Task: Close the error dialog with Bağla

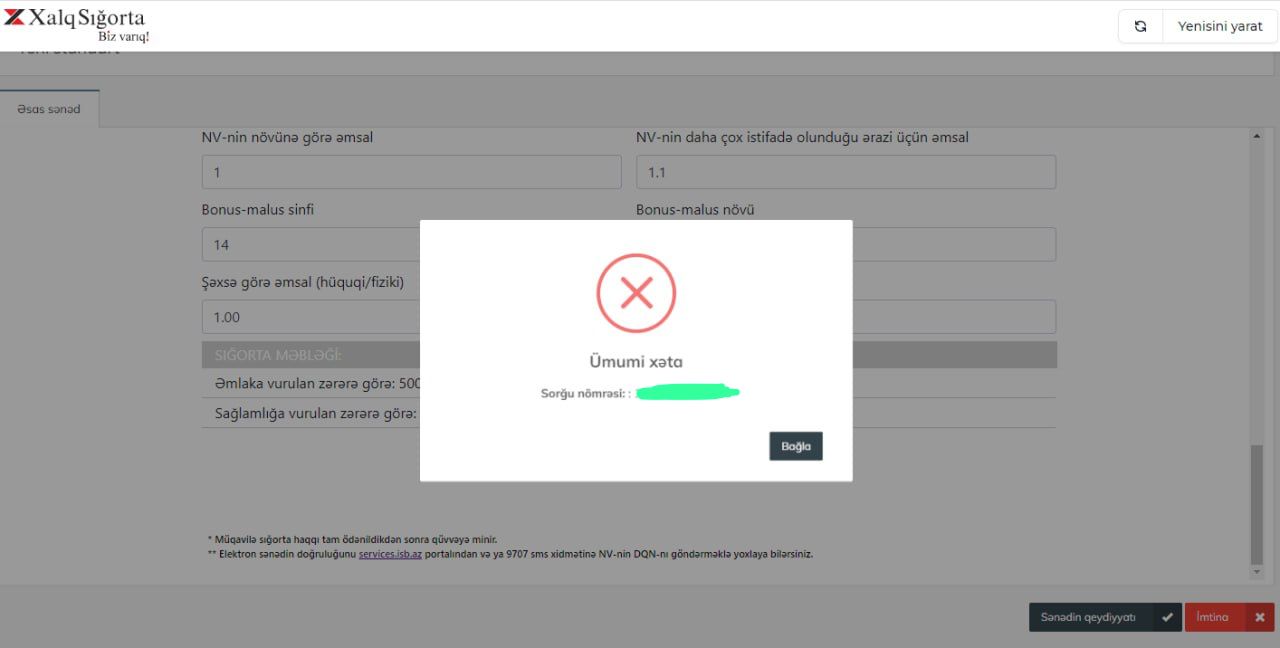Action: tap(795, 446)
